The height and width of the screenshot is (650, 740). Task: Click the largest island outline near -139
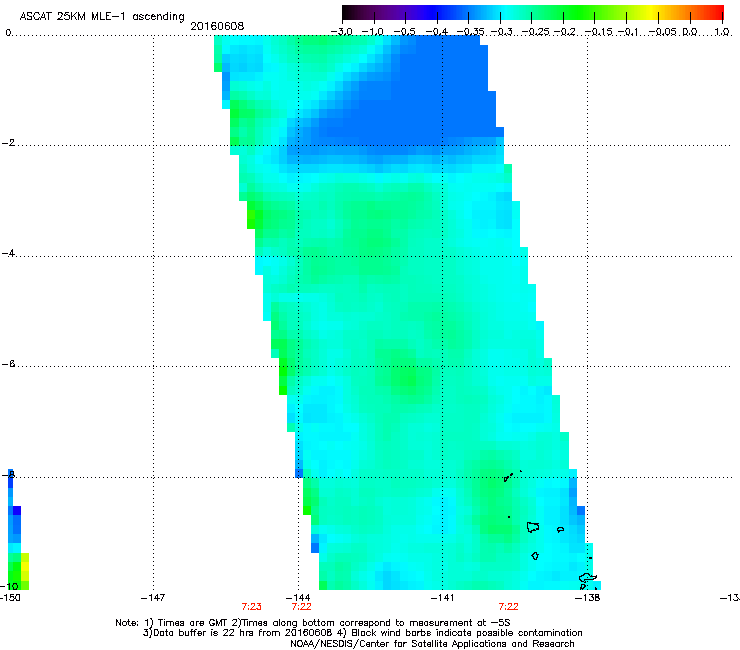coord(533,527)
